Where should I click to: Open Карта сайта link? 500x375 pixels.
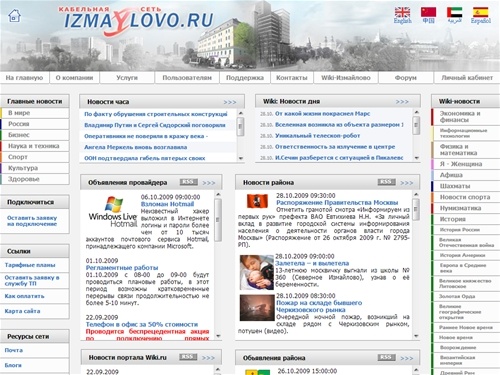click(22, 311)
